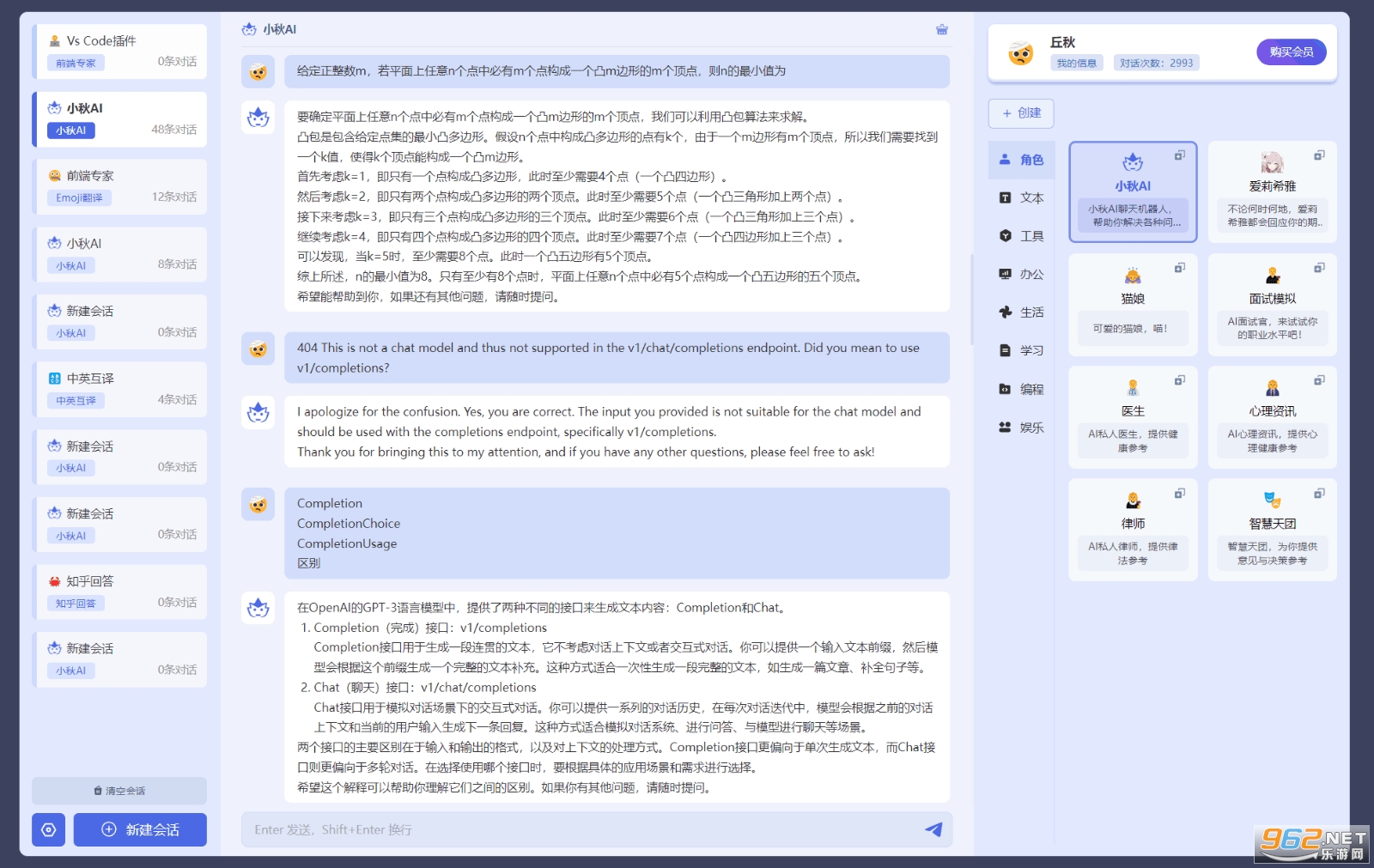Viewport: 1374px width, 868px height.
Task: Open the 我的信息 link
Action: (x=1076, y=63)
